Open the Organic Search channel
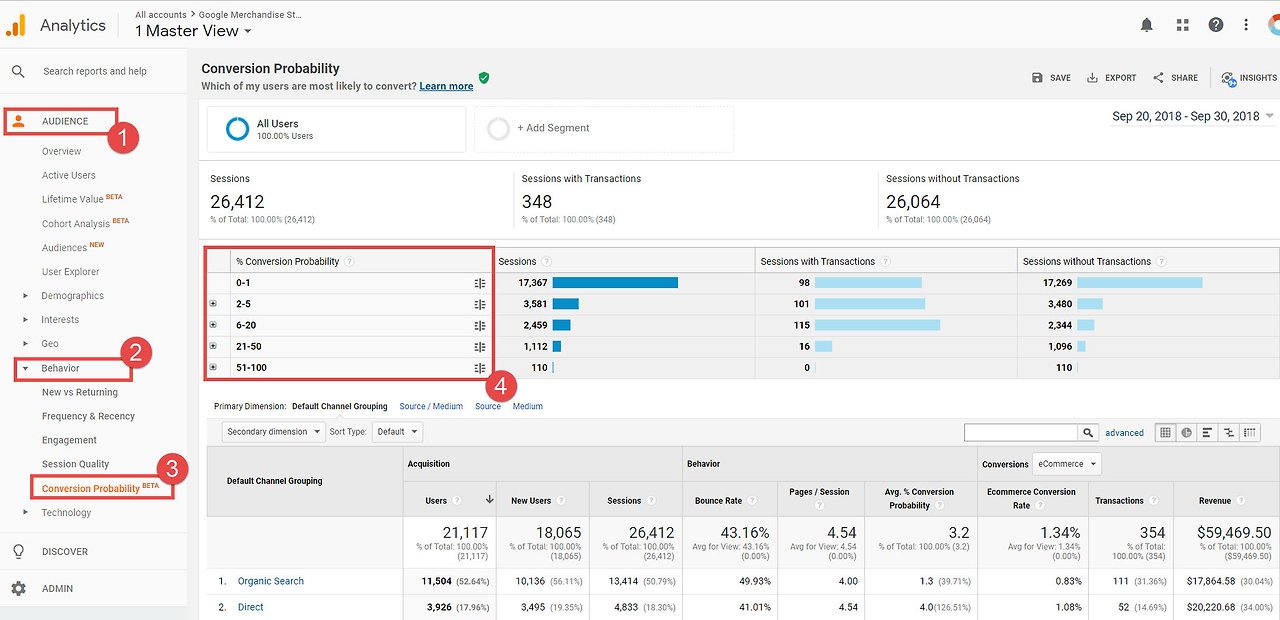The image size is (1280, 620). [x=271, y=581]
